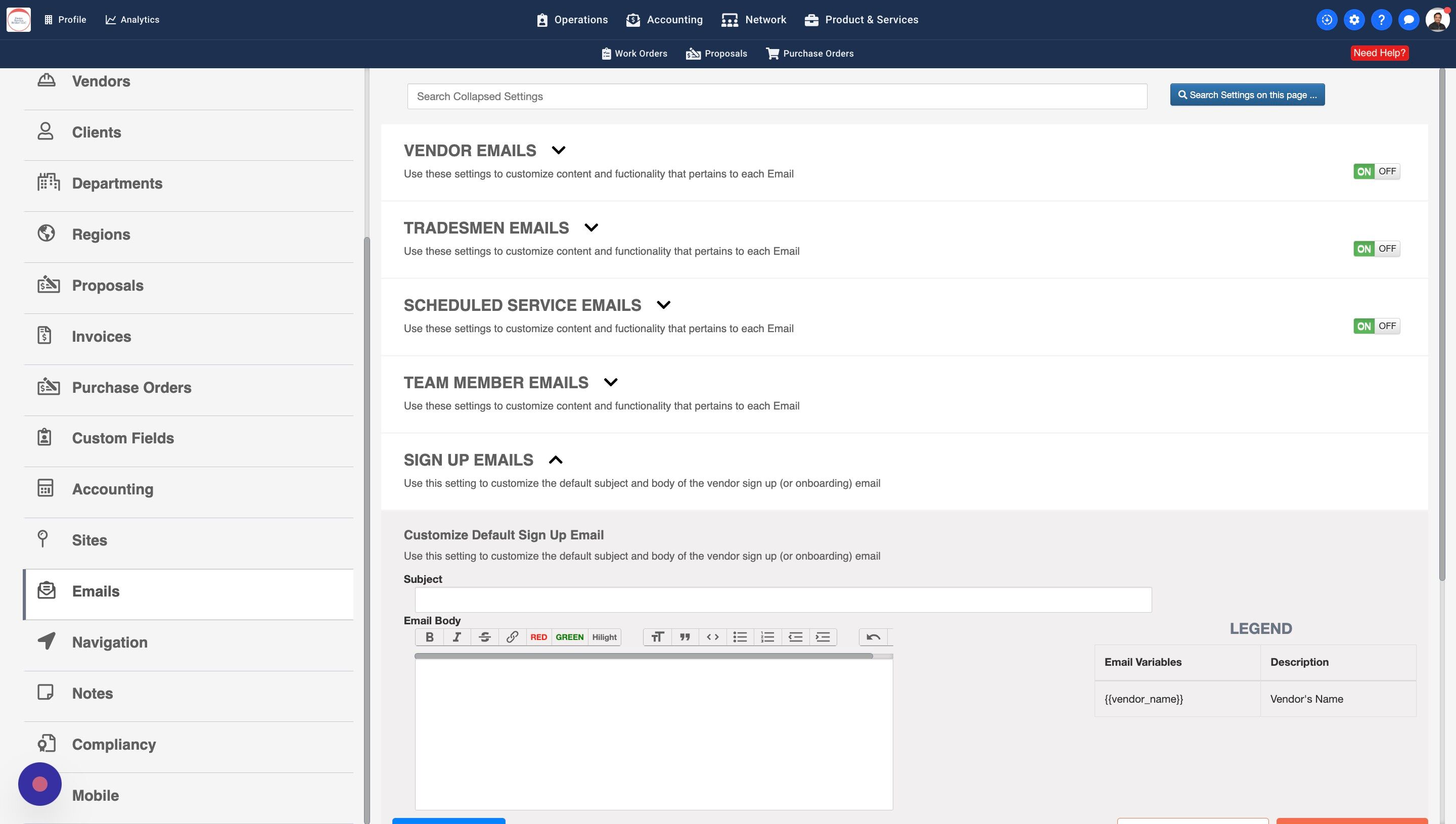Click the blockquote icon in editor
Image resolution: width=1456 pixels, height=824 pixels.
pyautogui.click(x=685, y=637)
